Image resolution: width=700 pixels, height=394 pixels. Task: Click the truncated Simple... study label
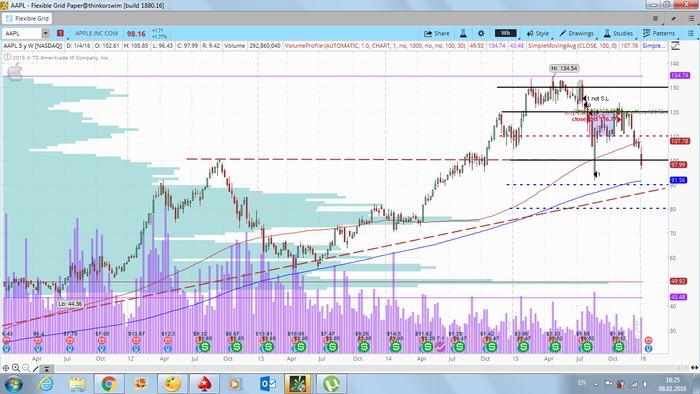click(654, 46)
